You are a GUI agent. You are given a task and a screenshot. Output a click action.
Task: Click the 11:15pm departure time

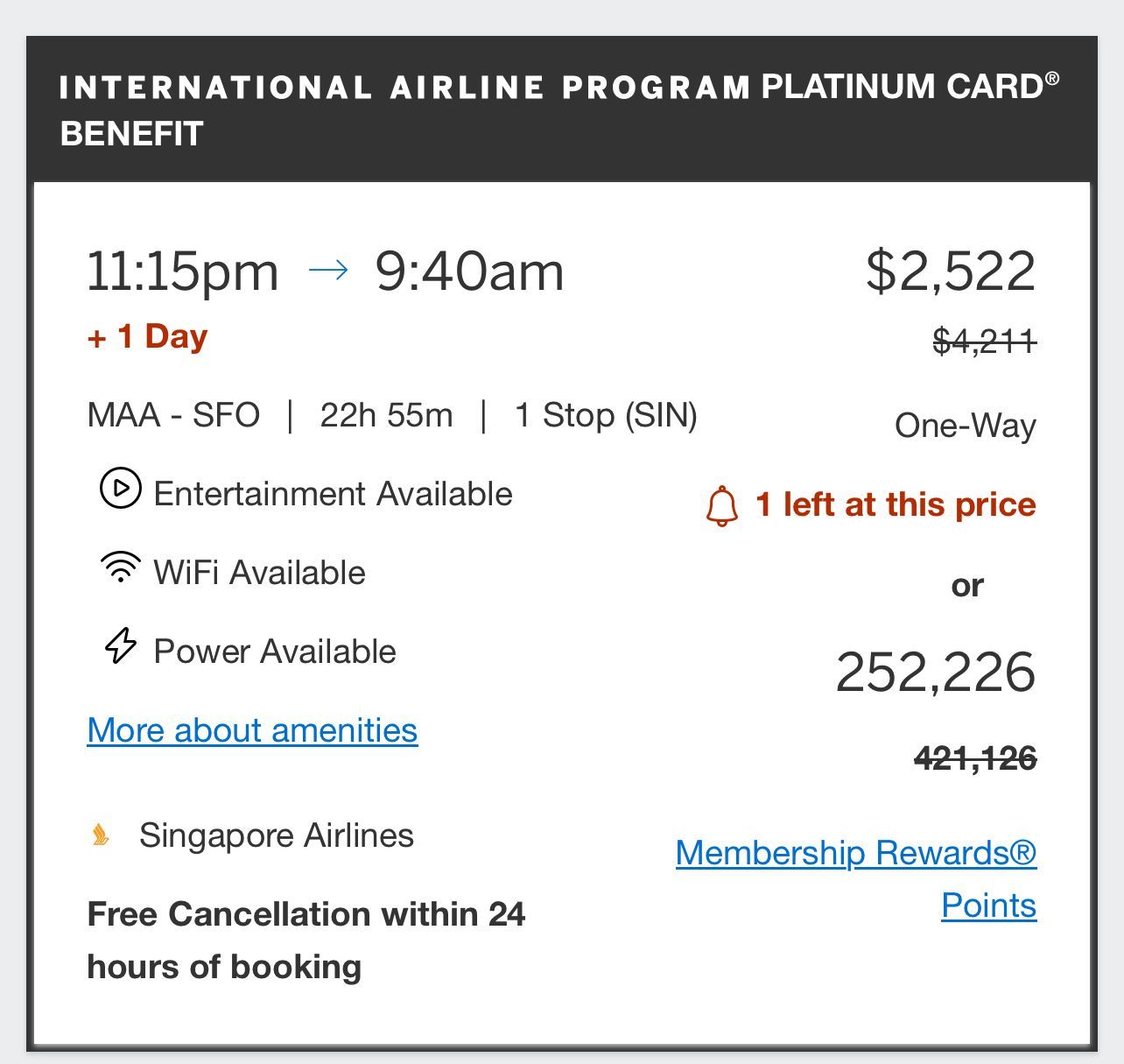tap(183, 271)
